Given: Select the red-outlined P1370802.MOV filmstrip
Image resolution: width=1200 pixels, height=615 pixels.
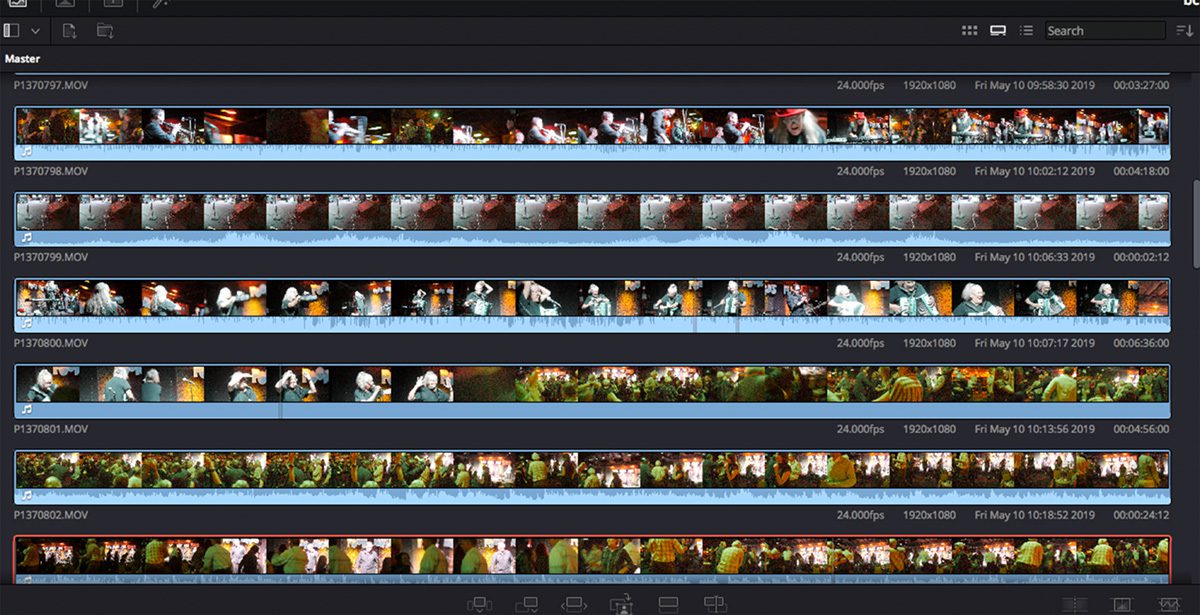Looking at the screenshot, I should 592,559.
